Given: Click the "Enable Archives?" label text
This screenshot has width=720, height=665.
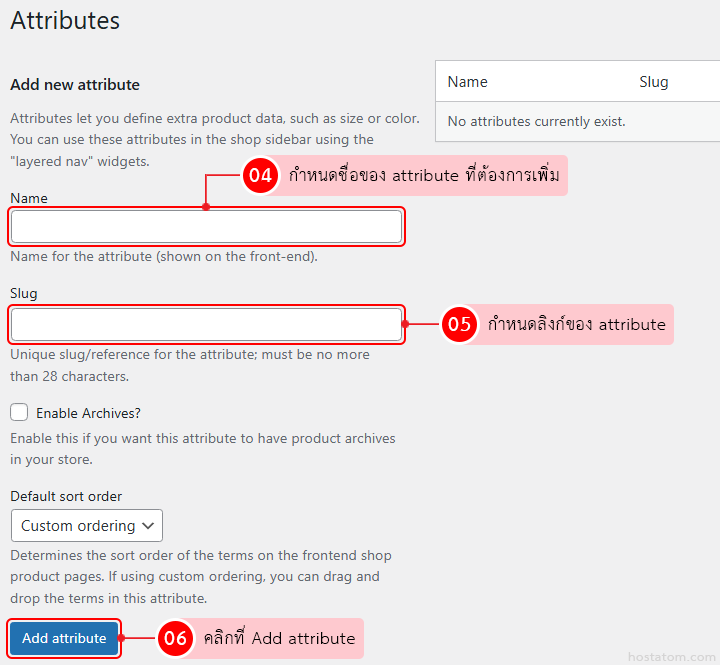Looking at the screenshot, I should tap(88, 413).
